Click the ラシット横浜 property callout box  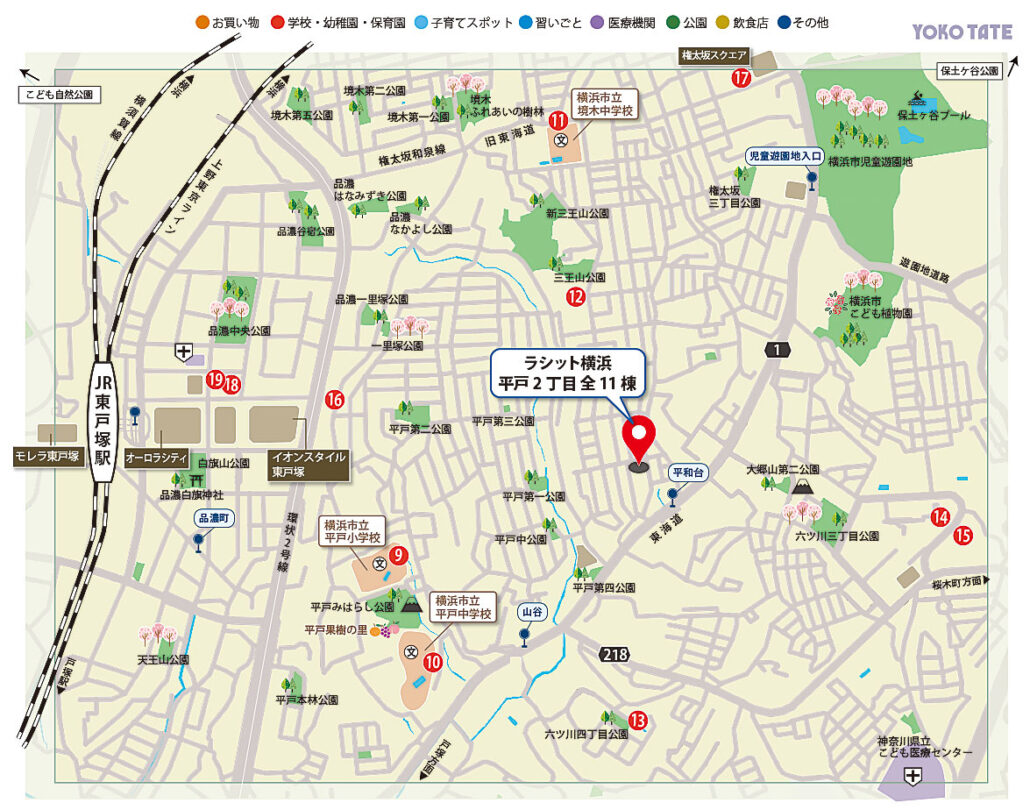(570, 372)
